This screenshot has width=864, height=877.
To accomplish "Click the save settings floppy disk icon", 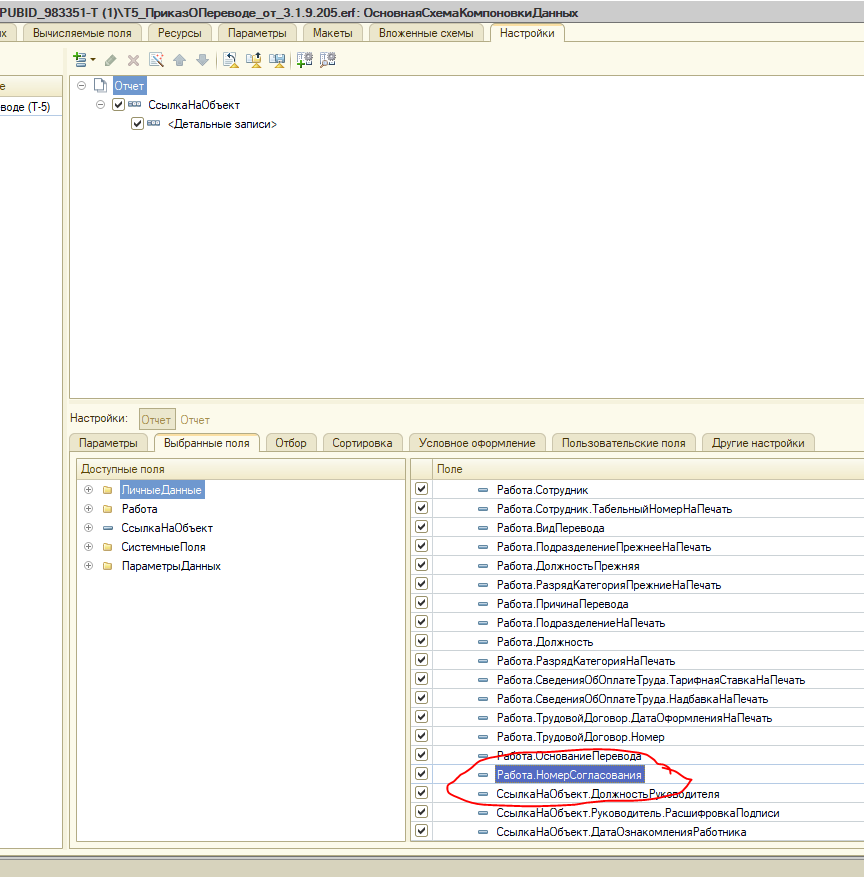I will coord(277,59).
